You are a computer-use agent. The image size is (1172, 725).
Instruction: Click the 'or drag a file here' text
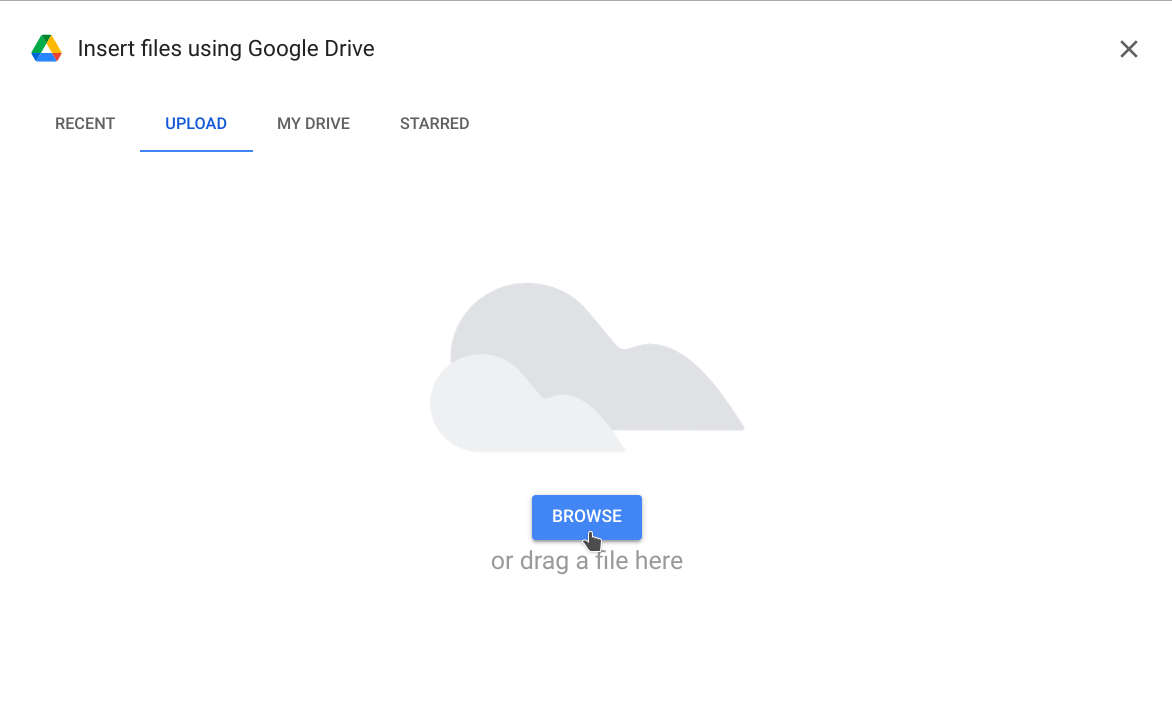tap(587, 561)
